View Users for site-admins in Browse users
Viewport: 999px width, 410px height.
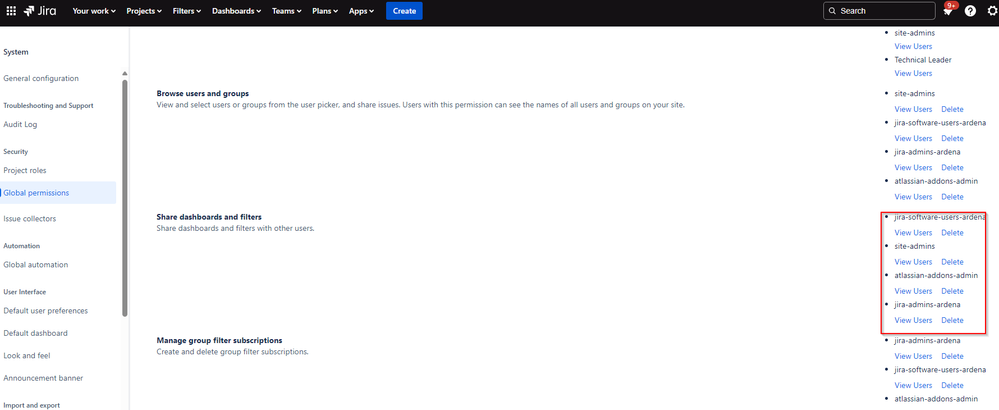pos(913,110)
